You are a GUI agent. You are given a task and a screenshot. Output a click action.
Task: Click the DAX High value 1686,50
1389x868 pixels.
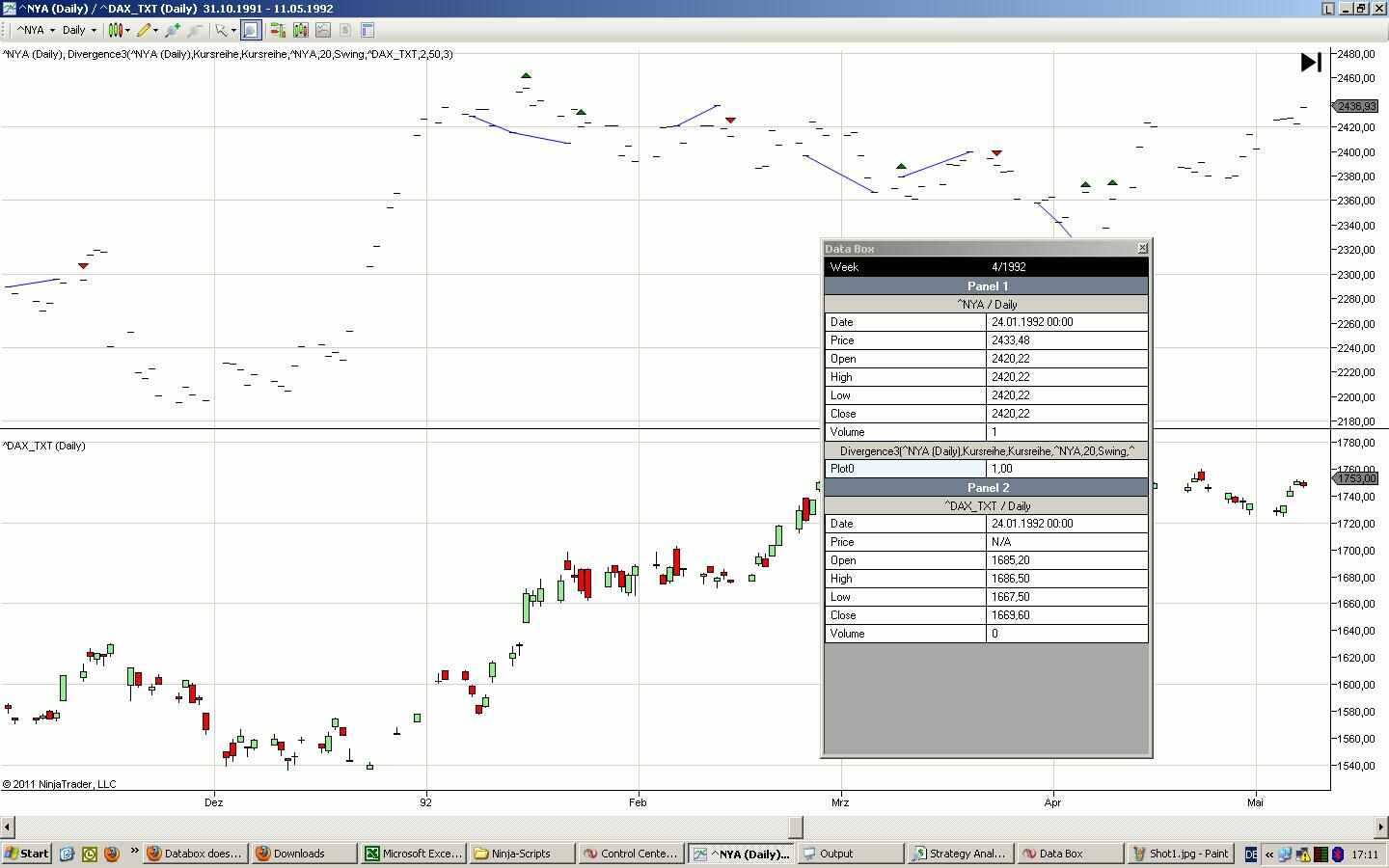1068,579
